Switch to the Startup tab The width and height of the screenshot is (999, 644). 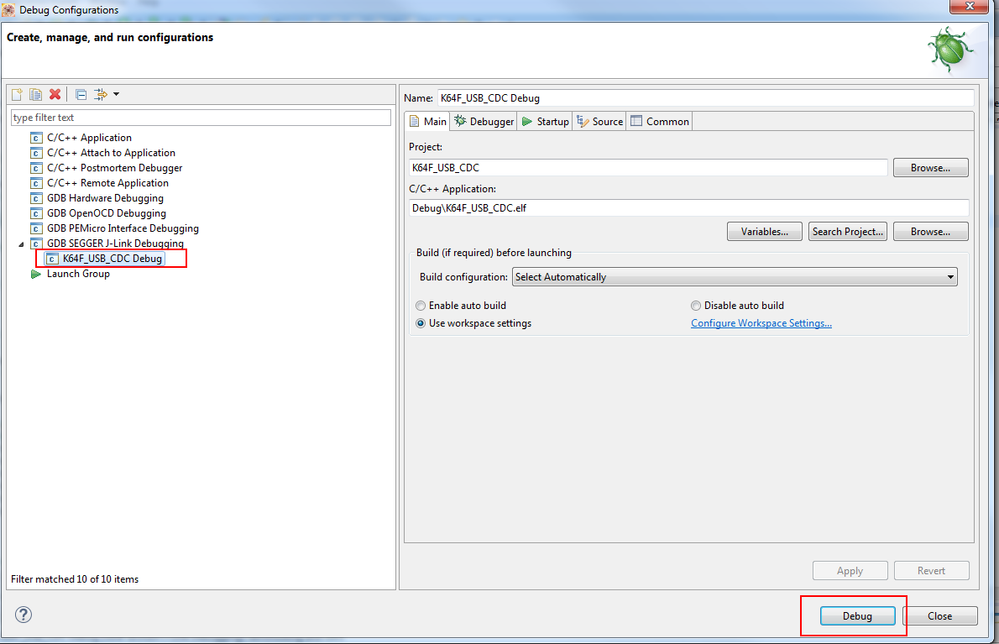(545, 122)
